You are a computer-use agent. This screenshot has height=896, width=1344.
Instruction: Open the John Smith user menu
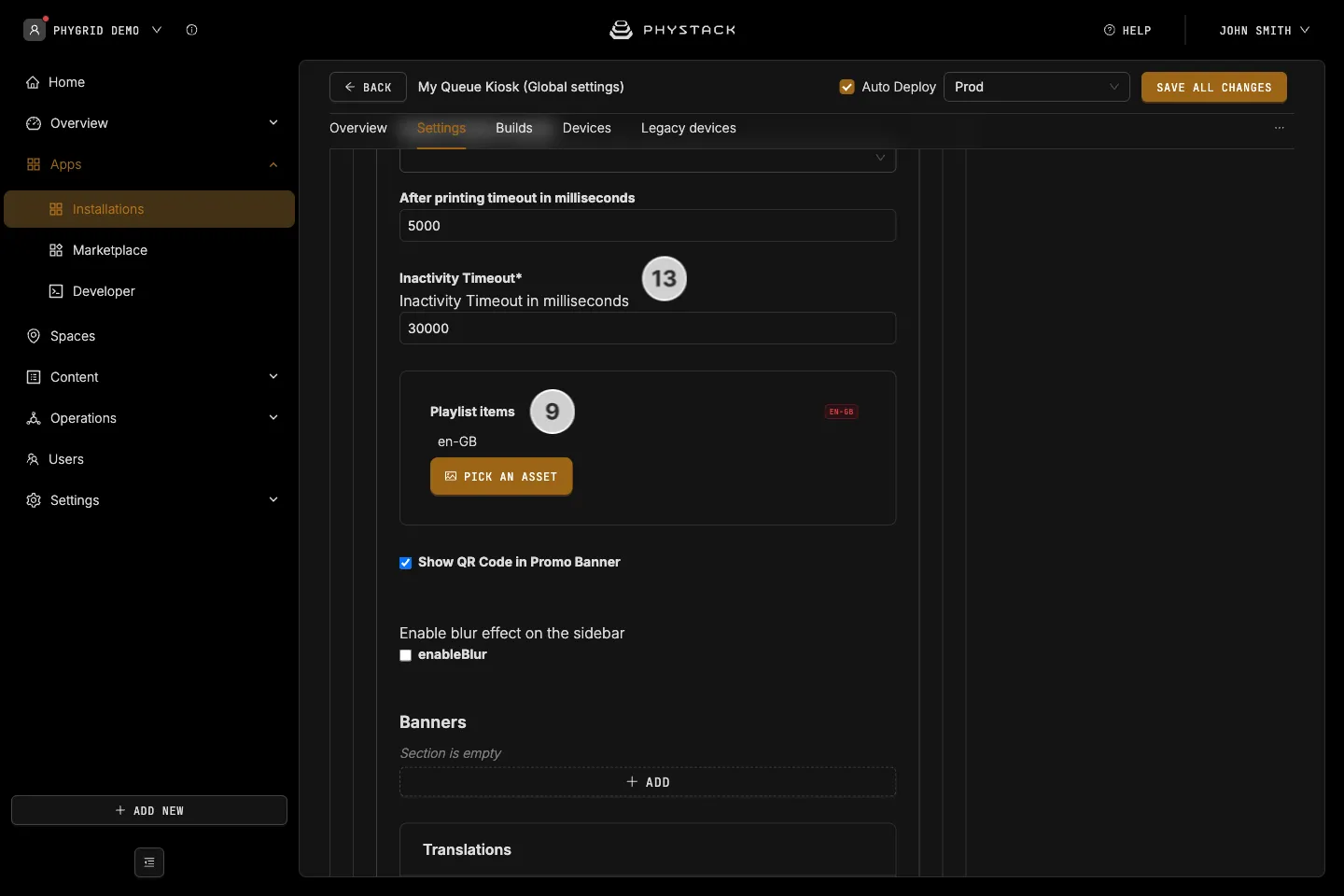[1265, 30]
